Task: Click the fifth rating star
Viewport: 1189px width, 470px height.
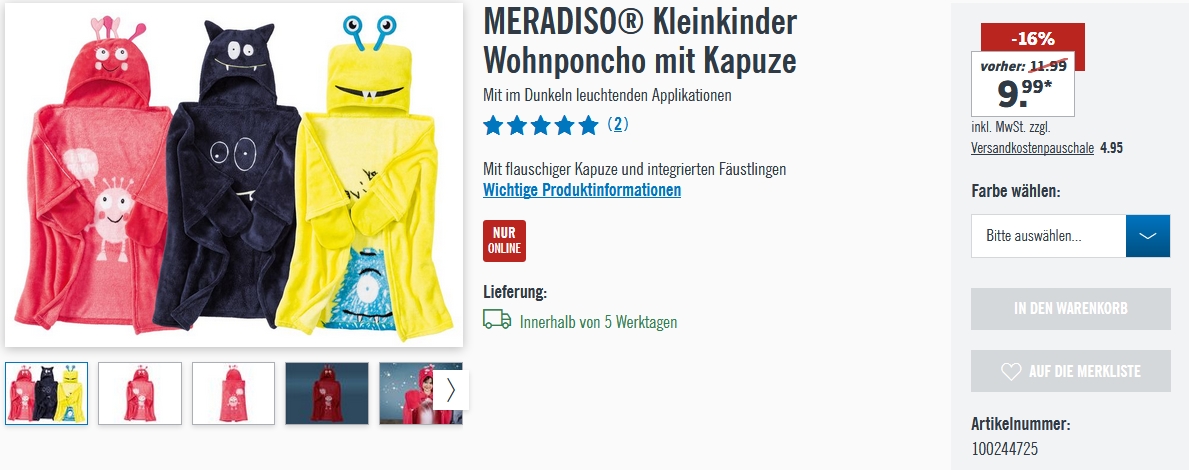Action: coord(588,125)
